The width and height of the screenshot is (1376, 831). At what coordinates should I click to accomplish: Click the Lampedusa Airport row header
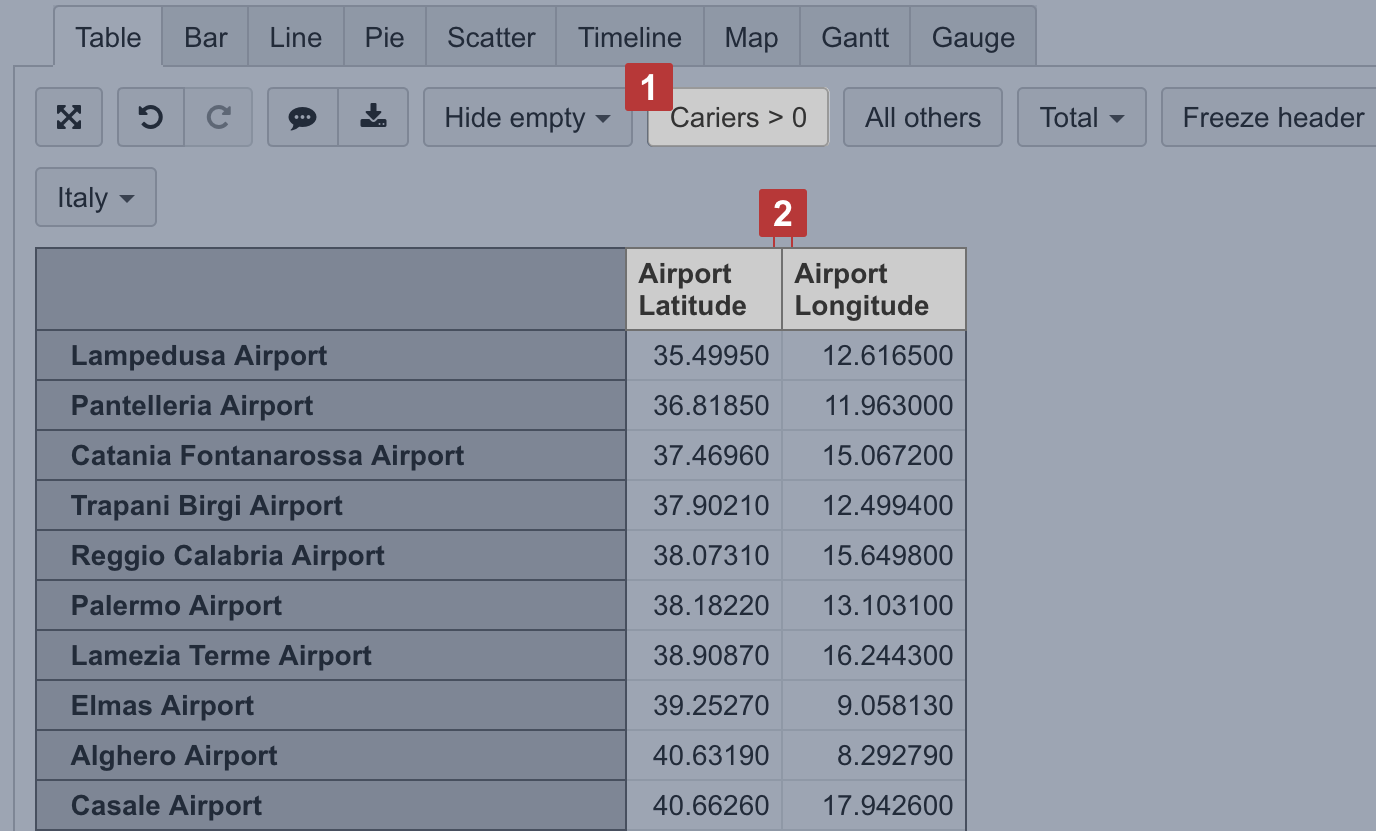(x=199, y=356)
